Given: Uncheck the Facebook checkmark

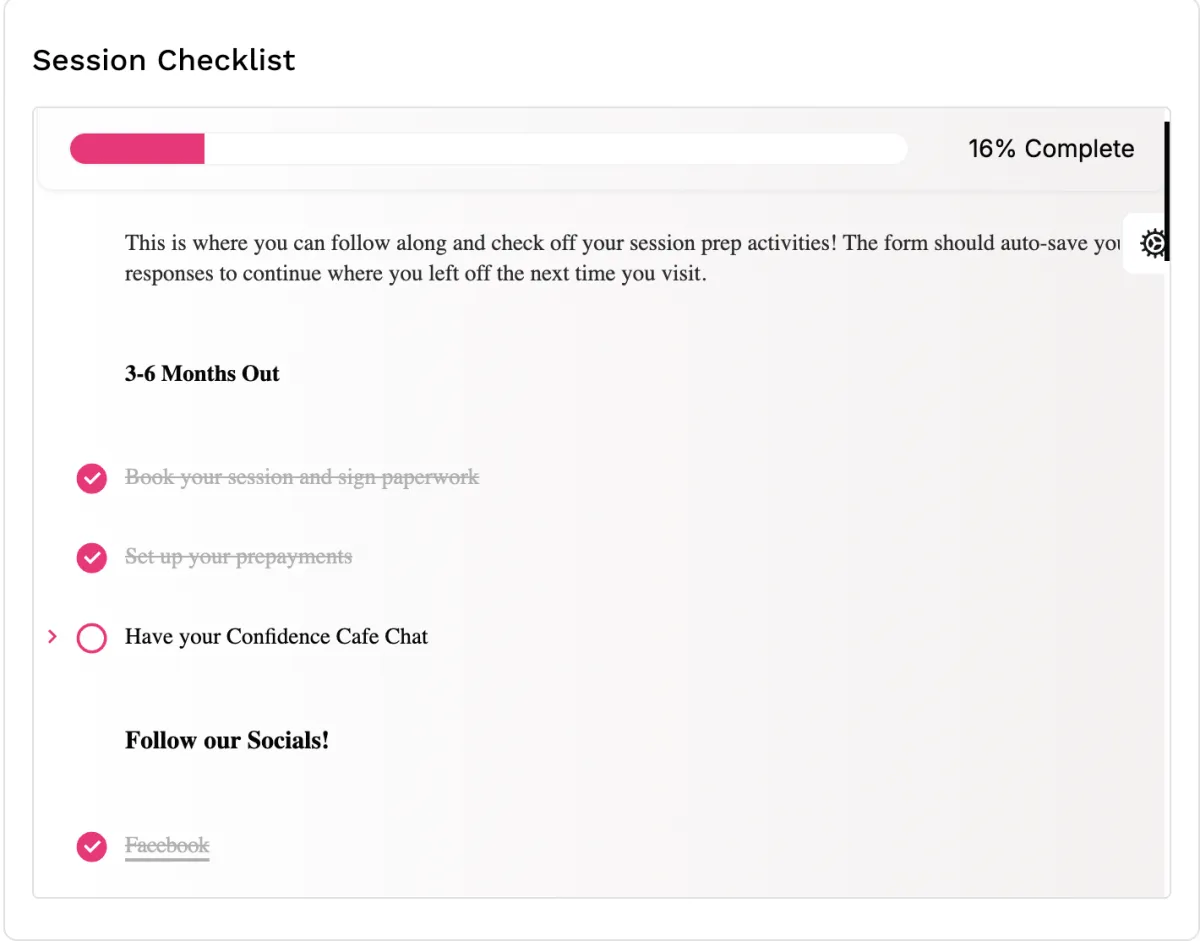Looking at the screenshot, I should [92, 847].
